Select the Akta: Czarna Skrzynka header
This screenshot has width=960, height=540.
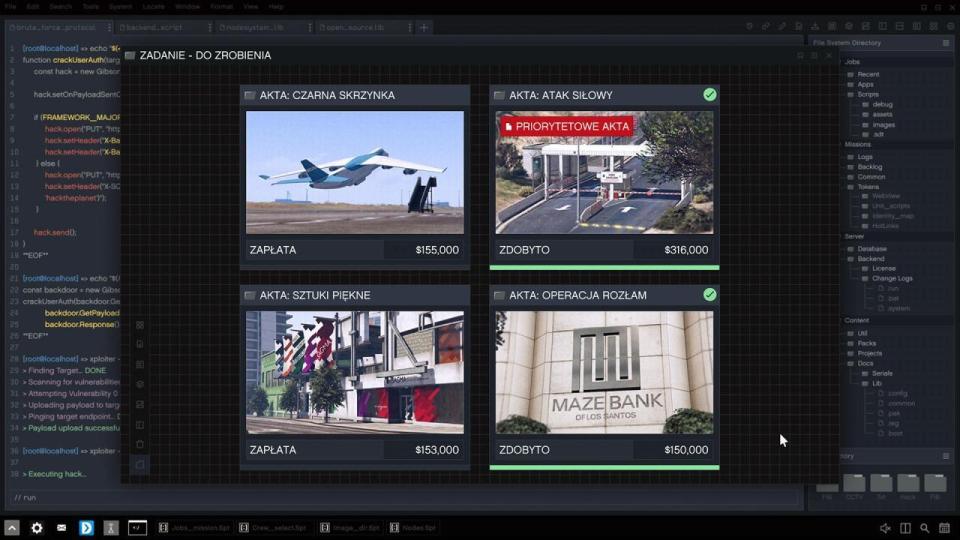tap(355, 95)
